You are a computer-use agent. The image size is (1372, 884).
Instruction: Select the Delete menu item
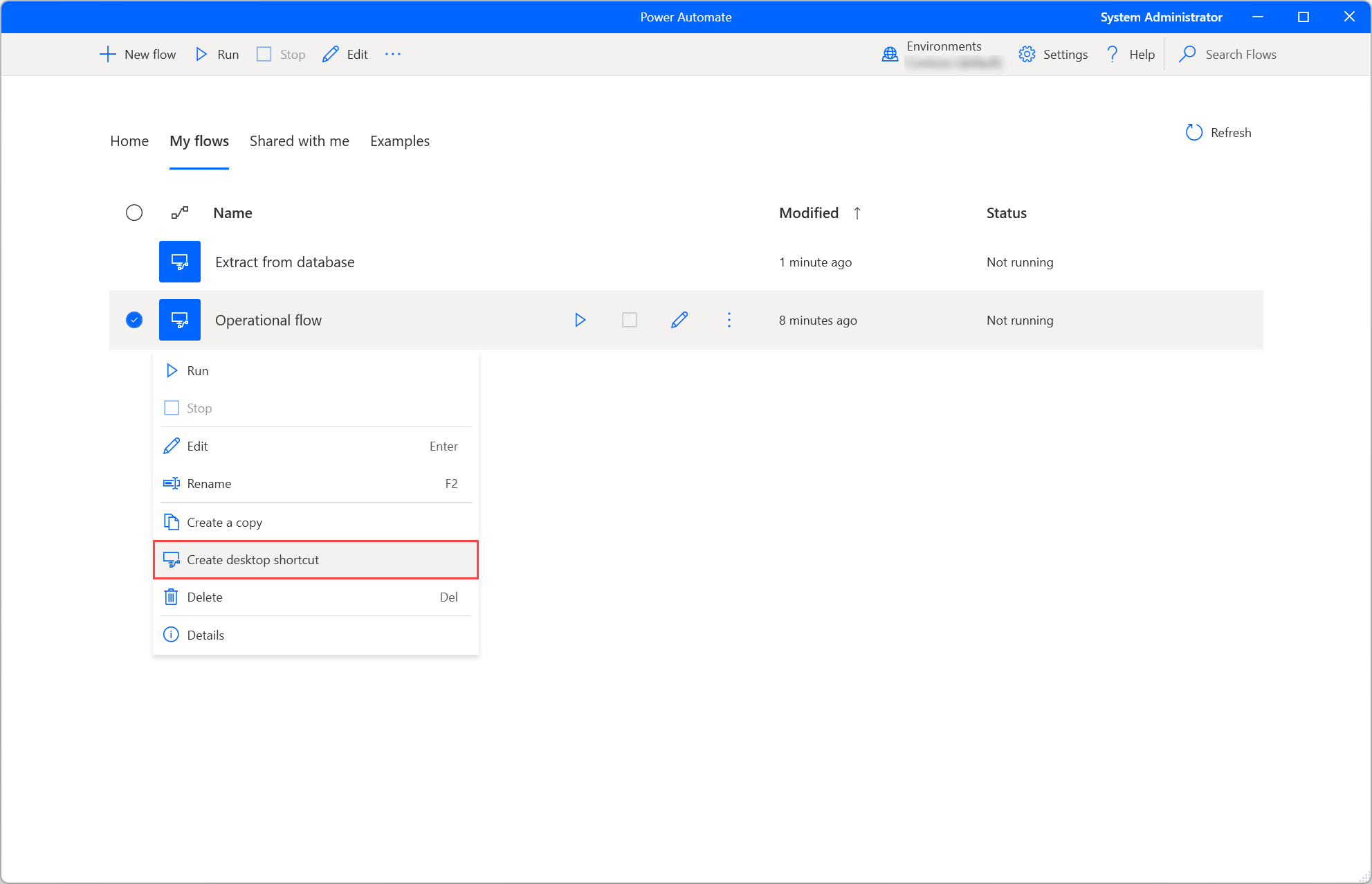pyautogui.click(x=315, y=597)
